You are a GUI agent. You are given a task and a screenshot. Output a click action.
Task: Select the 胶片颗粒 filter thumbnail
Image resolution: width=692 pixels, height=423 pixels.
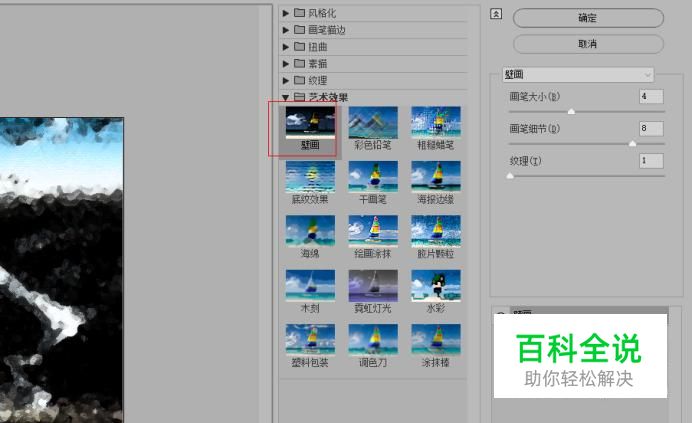(x=436, y=231)
